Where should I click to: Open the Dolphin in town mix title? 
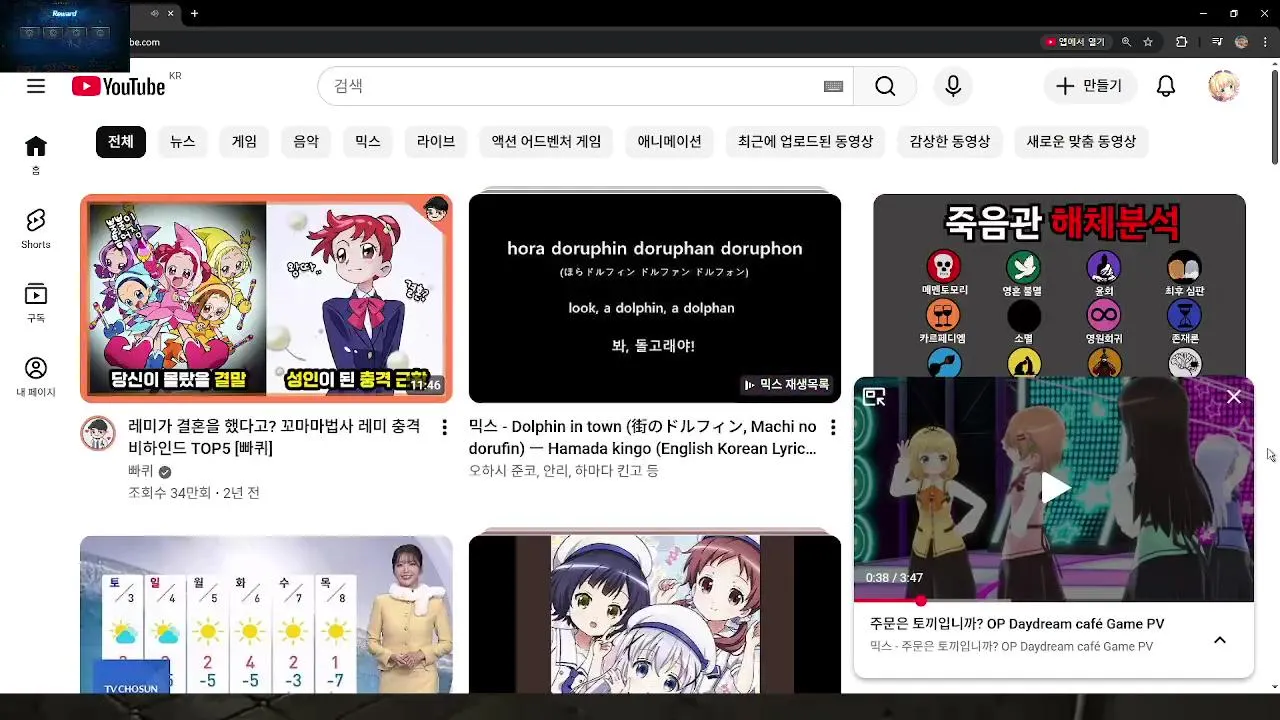point(643,437)
